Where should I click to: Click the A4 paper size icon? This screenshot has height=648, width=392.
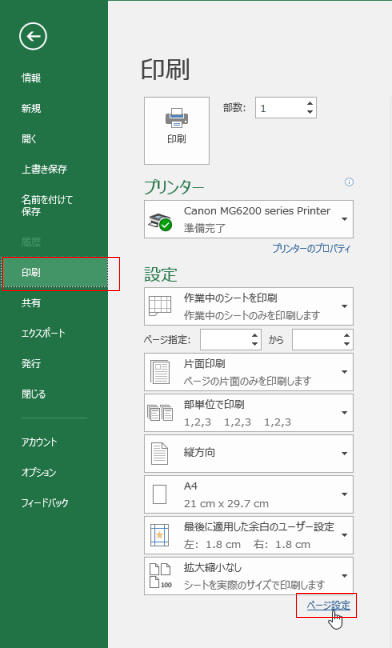point(160,494)
